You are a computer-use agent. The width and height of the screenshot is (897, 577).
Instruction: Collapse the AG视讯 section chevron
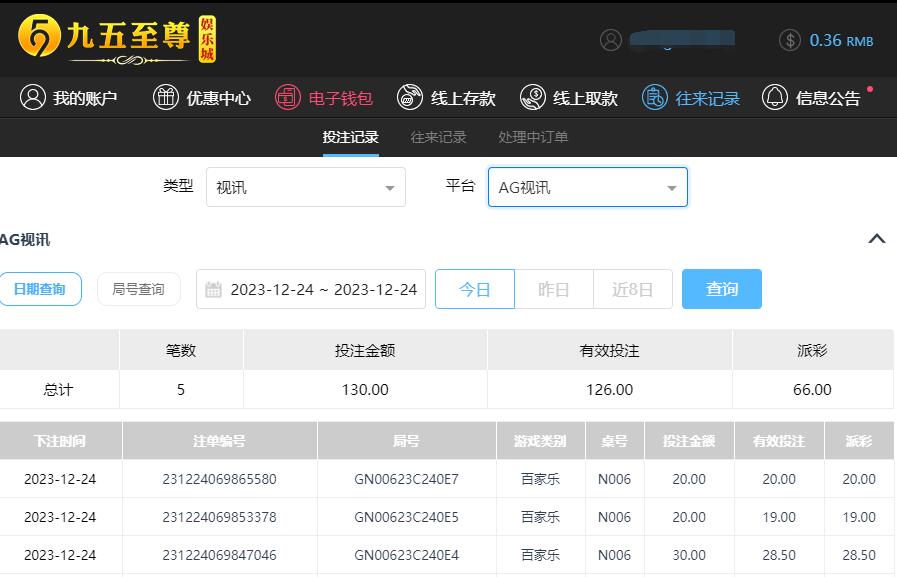click(876, 238)
